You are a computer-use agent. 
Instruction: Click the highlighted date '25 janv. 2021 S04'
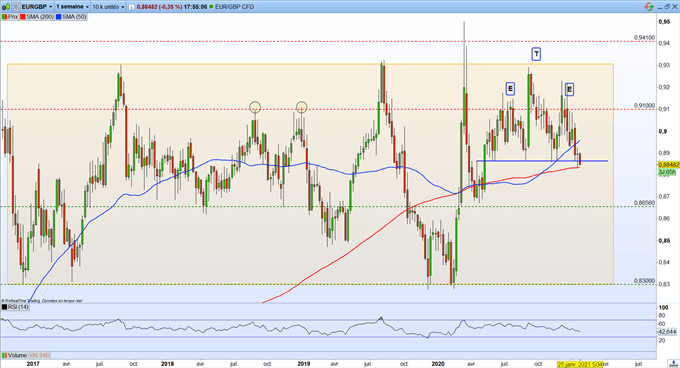(580, 365)
